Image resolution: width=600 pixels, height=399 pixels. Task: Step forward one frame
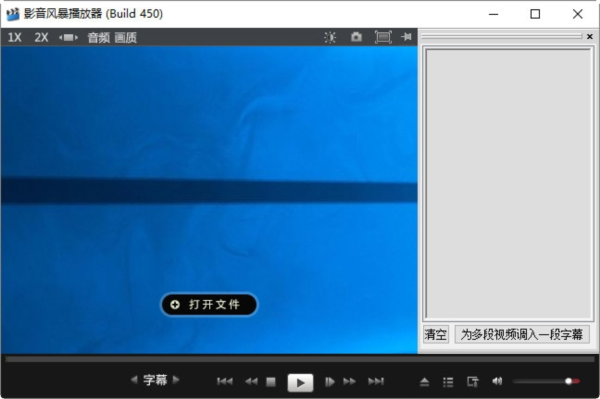[x=329, y=381]
